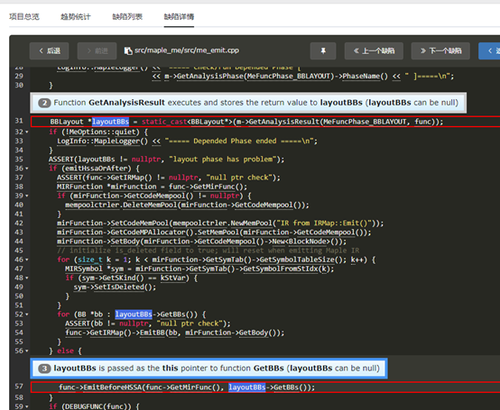
Task: Switch to the 趋势统计 tab
Action: point(76,17)
